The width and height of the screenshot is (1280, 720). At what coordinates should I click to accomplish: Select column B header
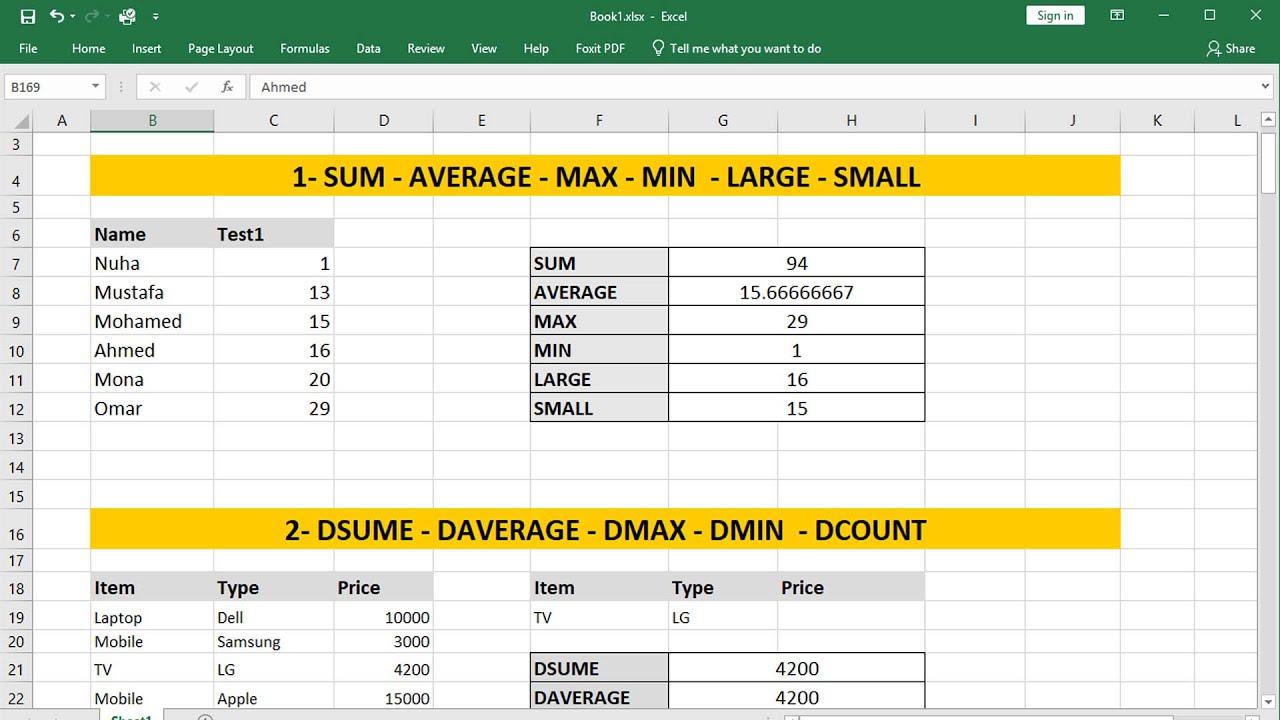(152, 120)
